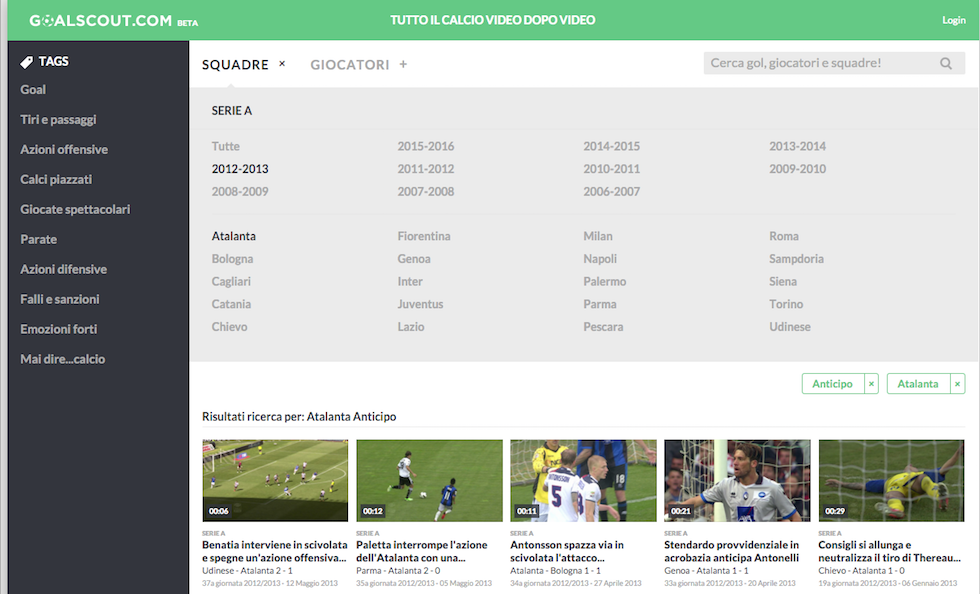Expand the Giocatori panel
980x594 pixels.
tap(404, 65)
